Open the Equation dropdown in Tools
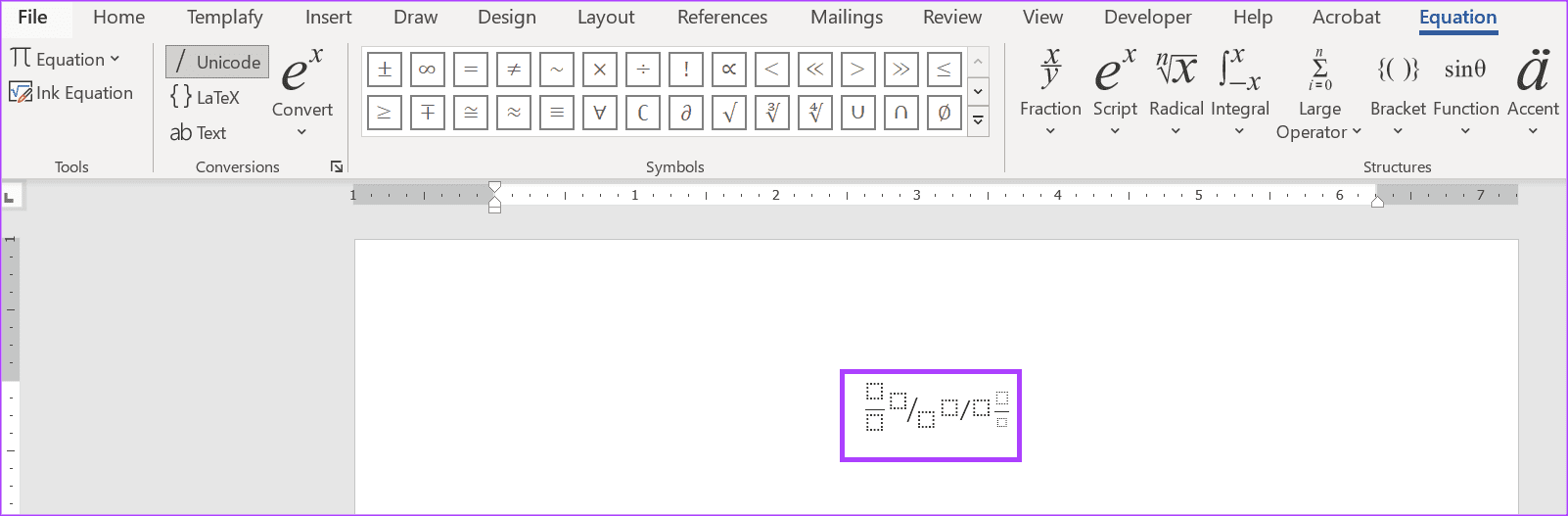The height and width of the screenshot is (516, 1568). pyautogui.click(x=66, y=59)
